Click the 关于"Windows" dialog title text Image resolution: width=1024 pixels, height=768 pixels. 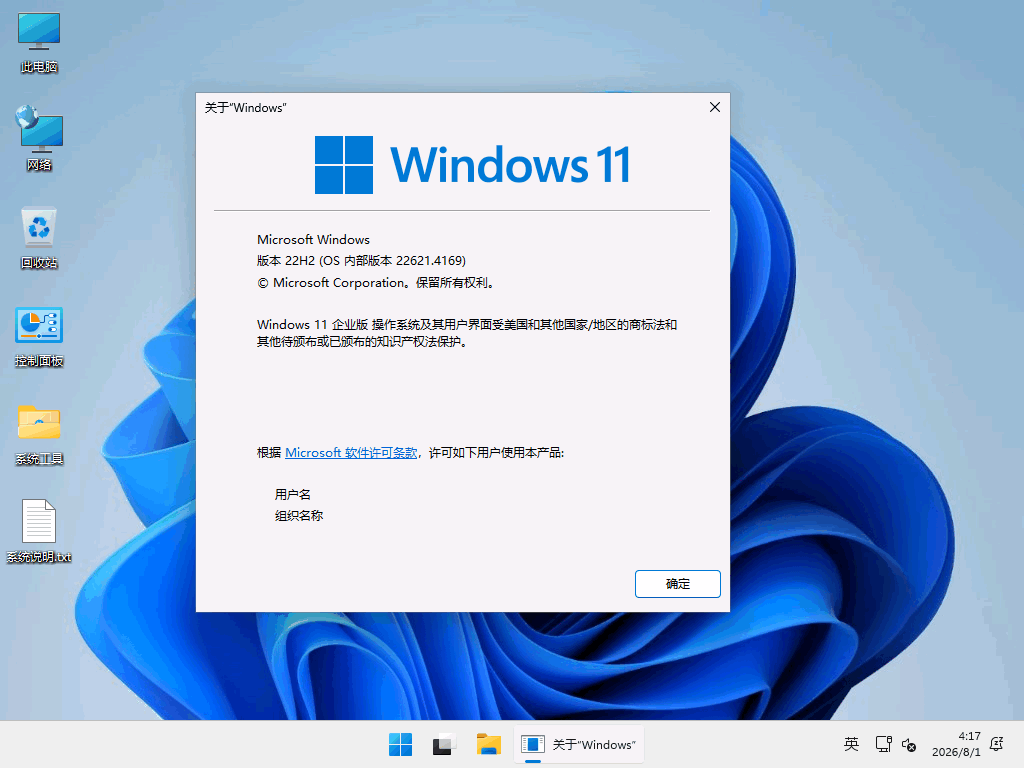click(x=246, y=108)
